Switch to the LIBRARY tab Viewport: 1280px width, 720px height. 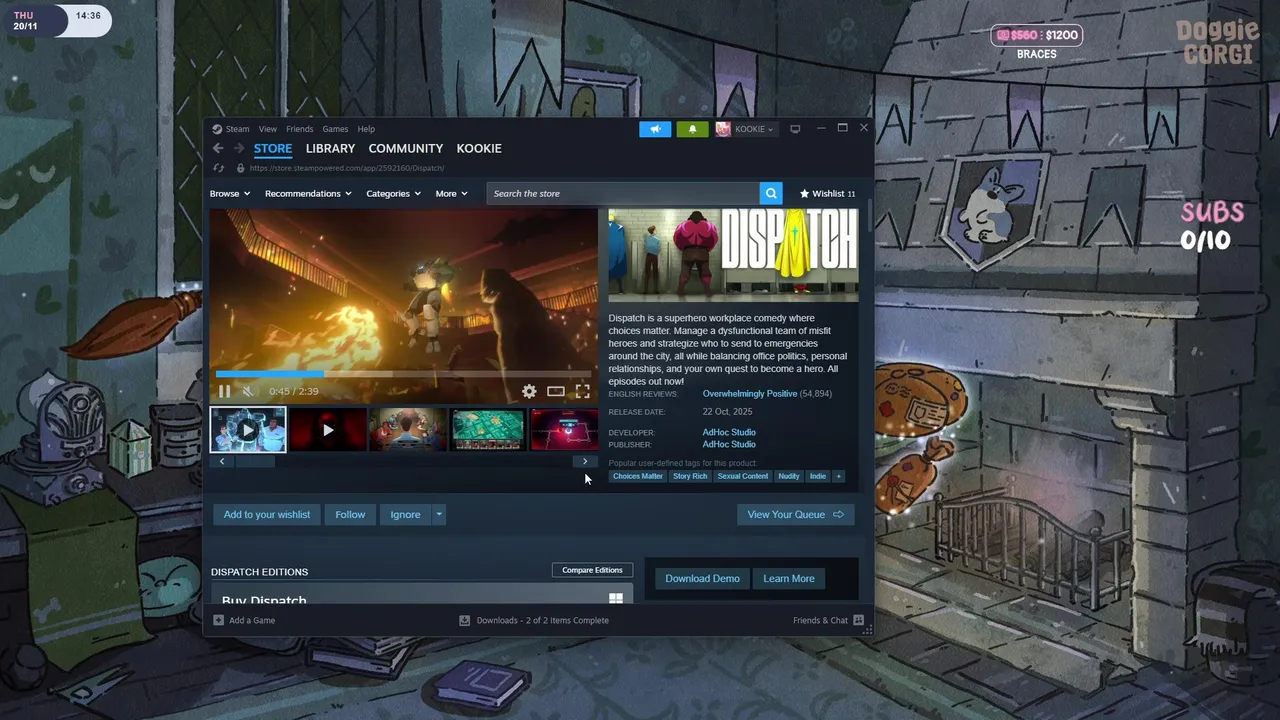click(330, 148)
